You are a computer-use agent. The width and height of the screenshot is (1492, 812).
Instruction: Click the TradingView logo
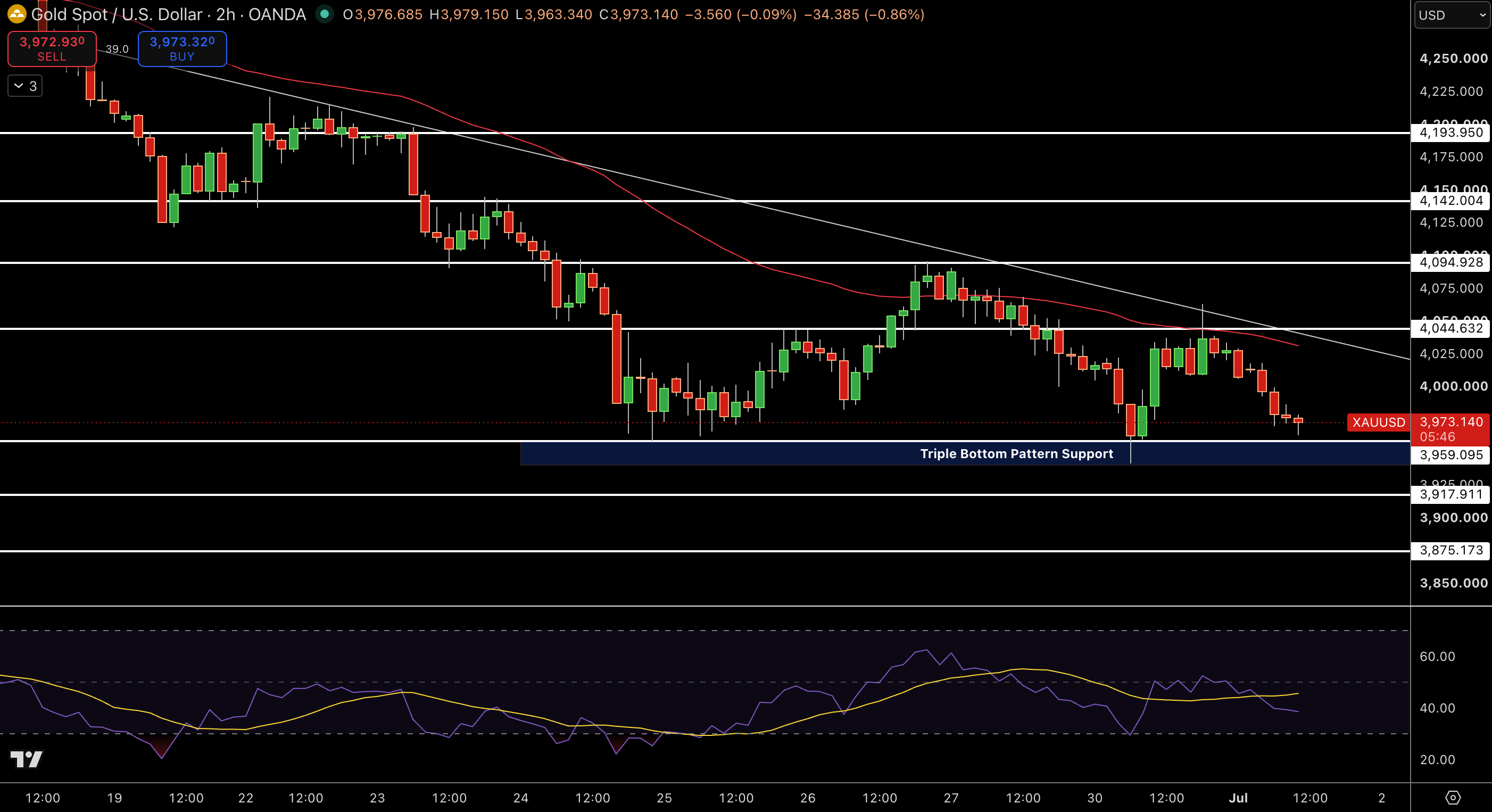click(x=27, y=759)
